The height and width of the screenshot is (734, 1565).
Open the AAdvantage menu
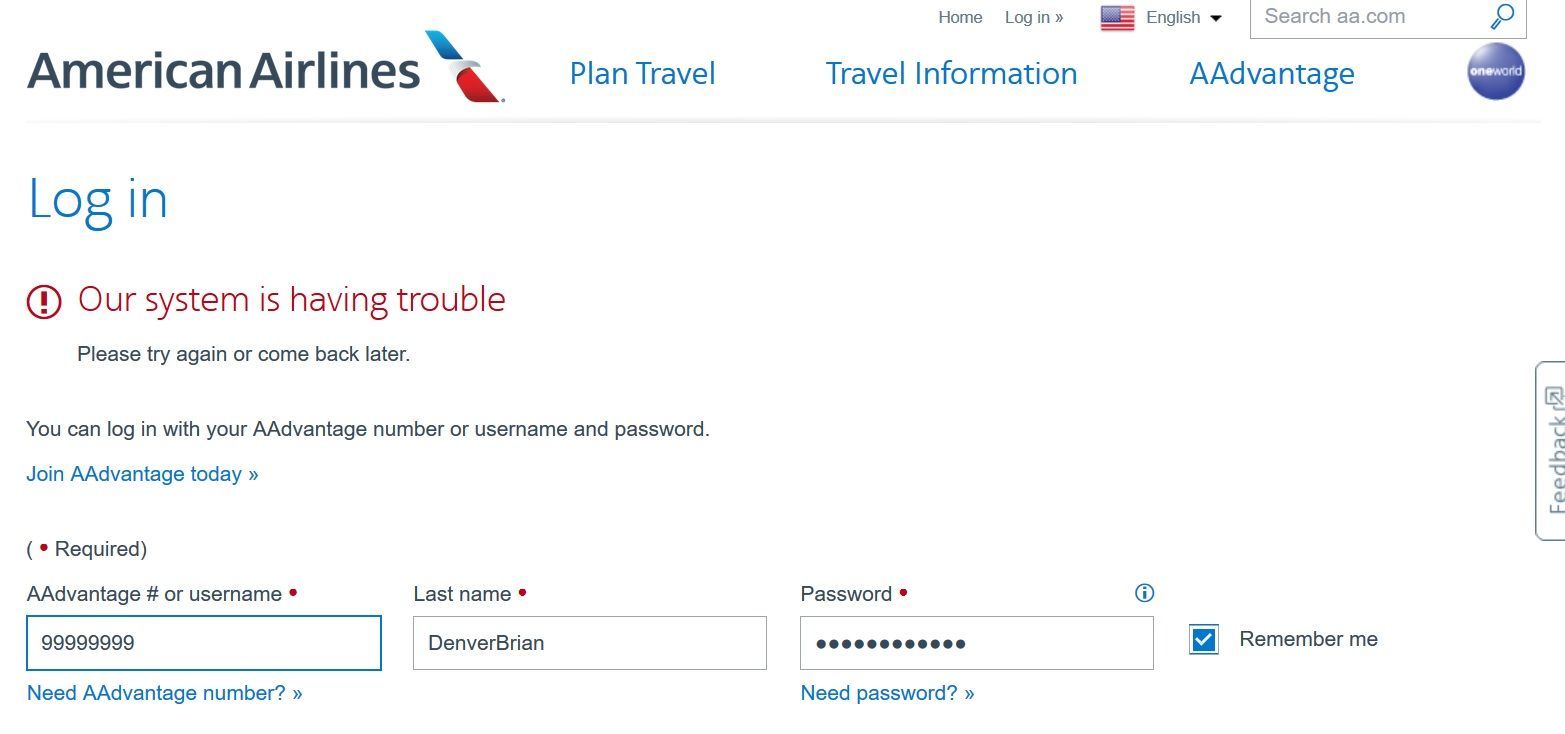(x=1271, y=74)
